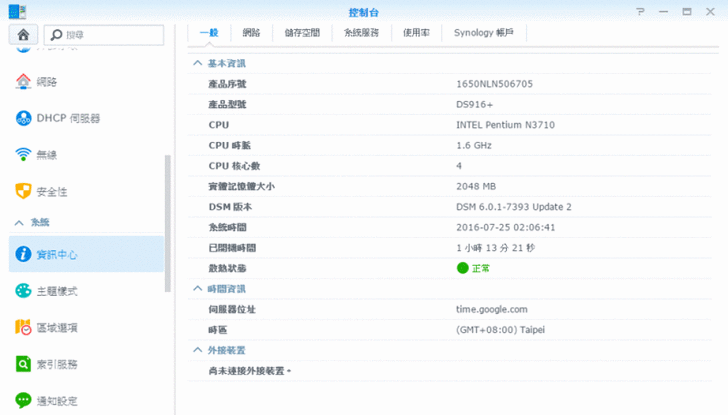The width and height of the screenshot is (728, 415).
Task: Click the sidebar vertical scrollbar
Action: (x=168, y=200)
